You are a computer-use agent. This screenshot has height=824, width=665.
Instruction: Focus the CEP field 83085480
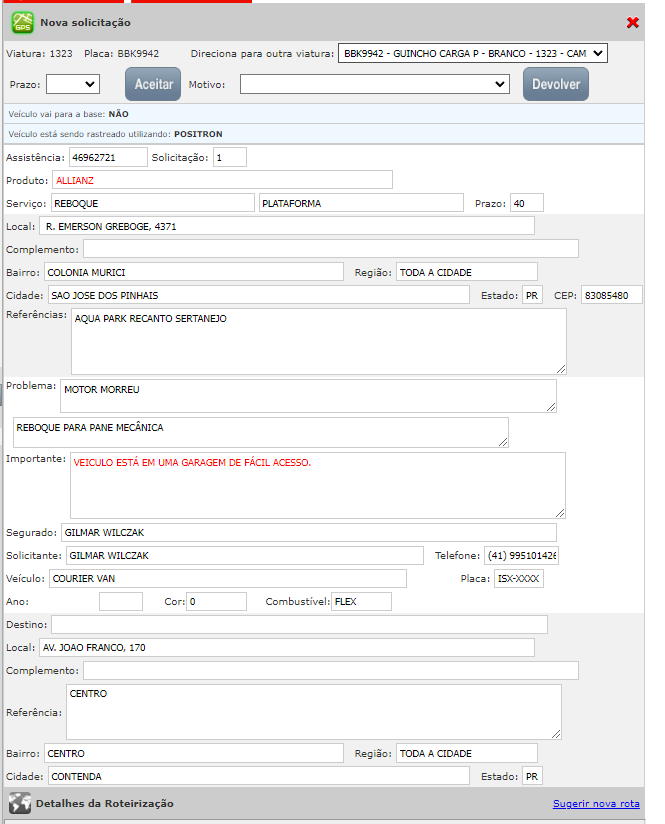click(611, 296)
